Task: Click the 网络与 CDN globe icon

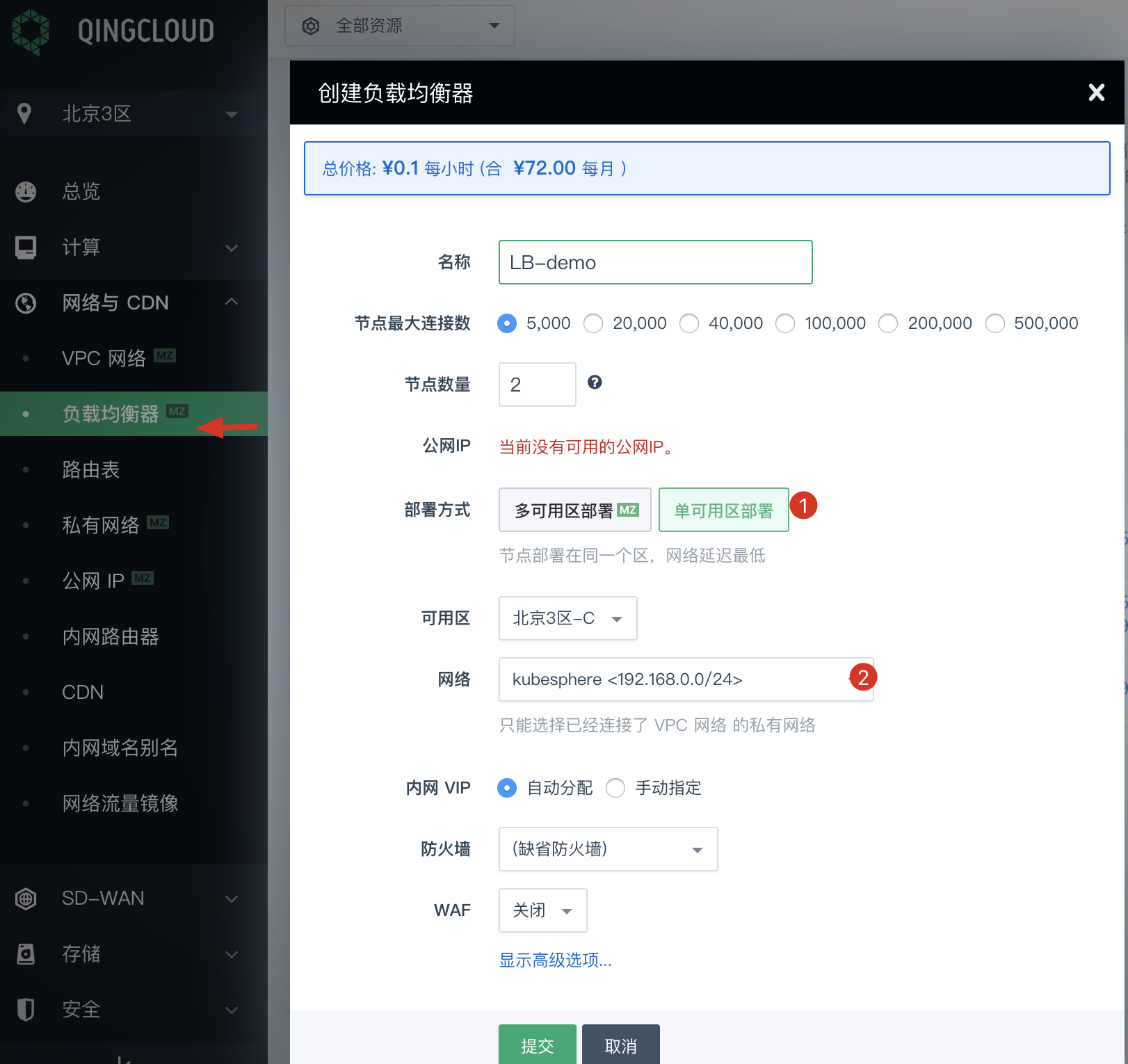Action: pos(26,303)
